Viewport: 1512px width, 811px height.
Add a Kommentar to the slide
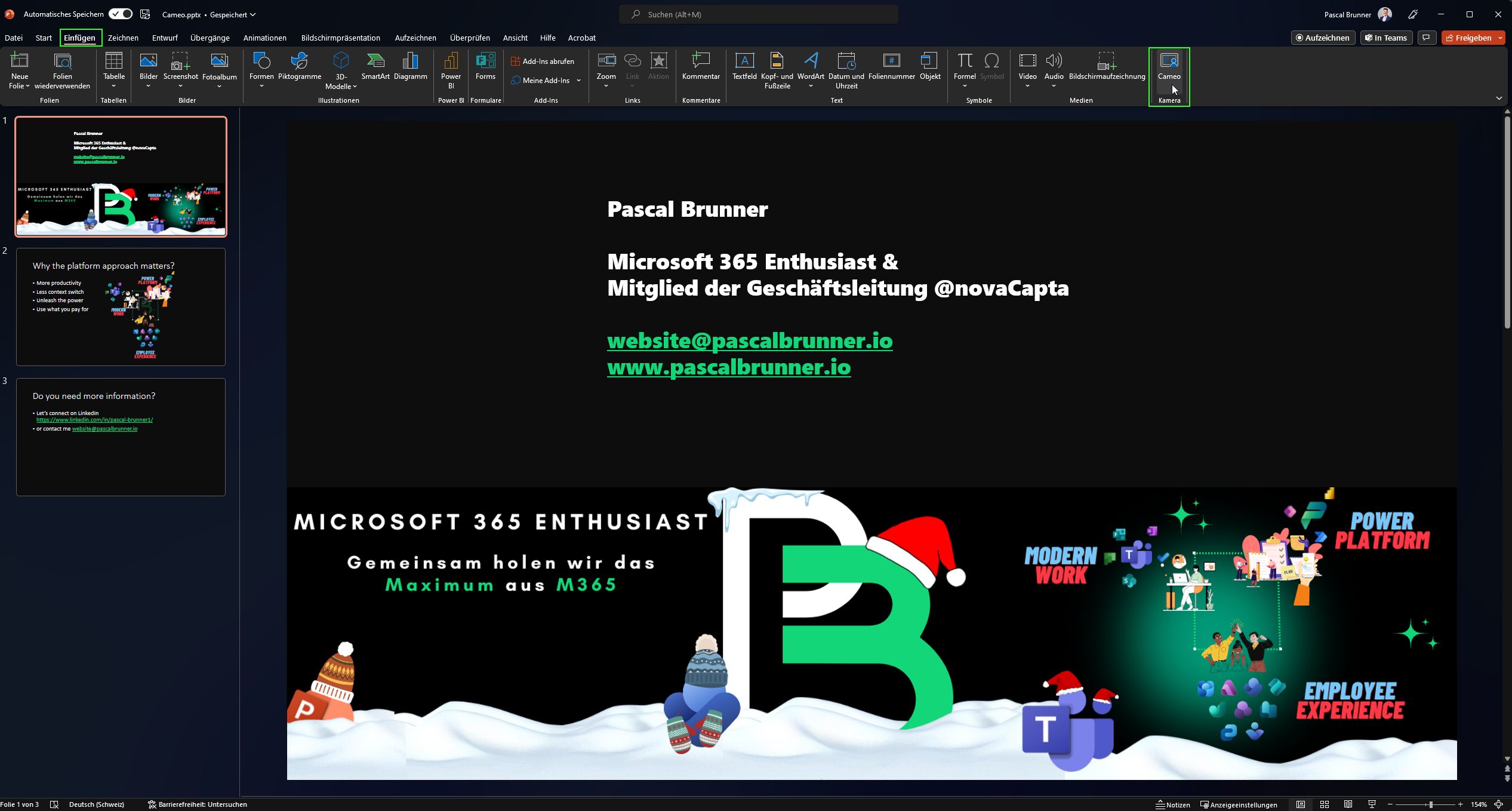701,66
